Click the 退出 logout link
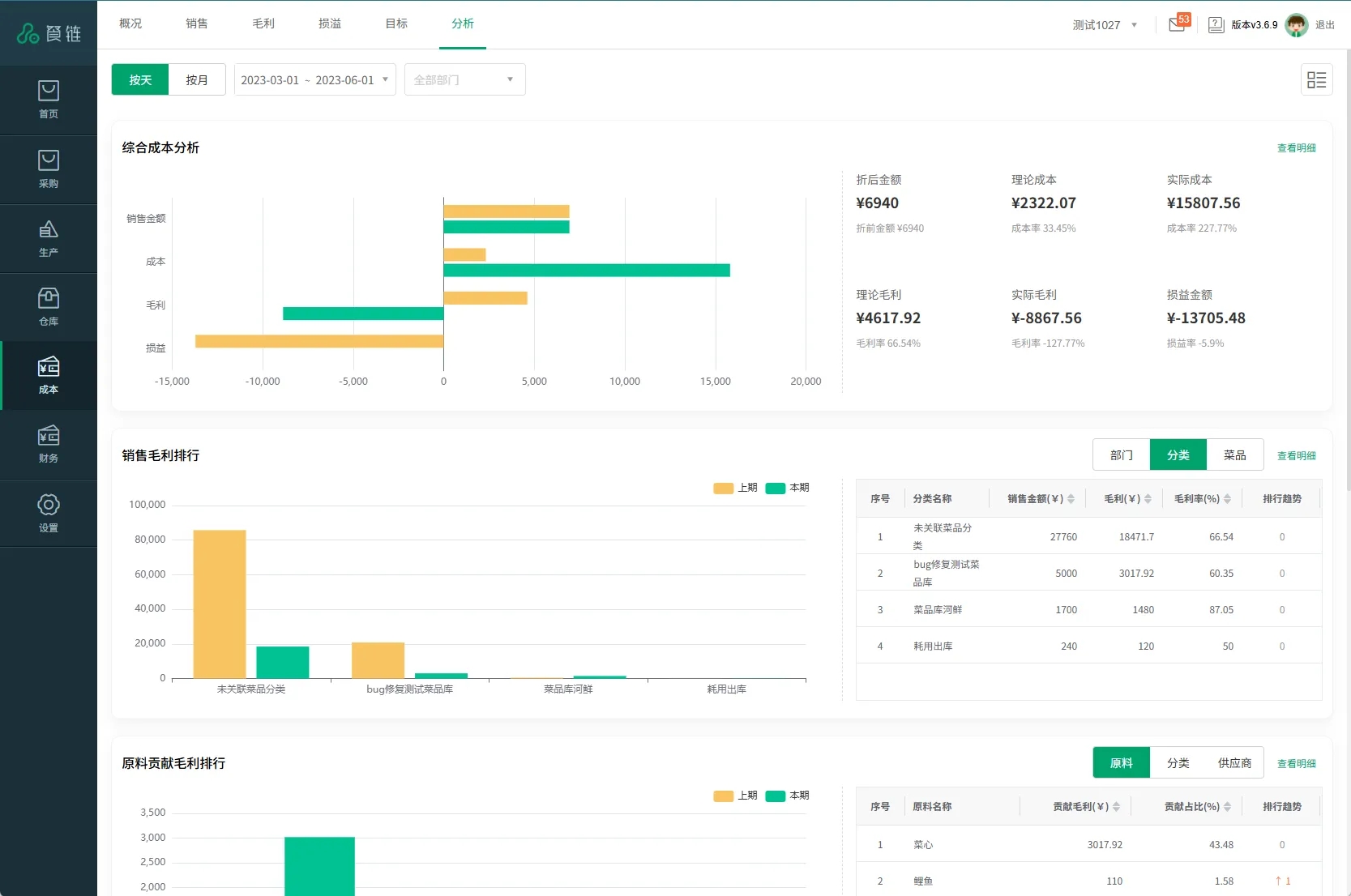This screenshot has height=896, width=1351. coord(1324,25)
